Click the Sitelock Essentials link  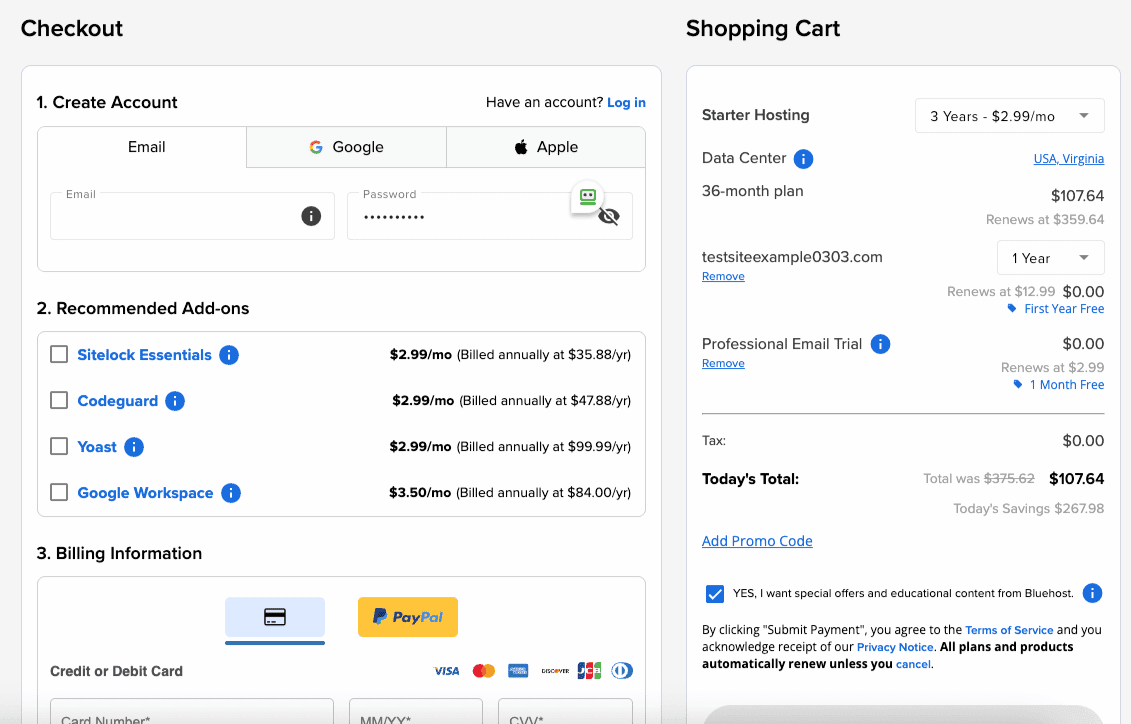(x=144, y=355)
